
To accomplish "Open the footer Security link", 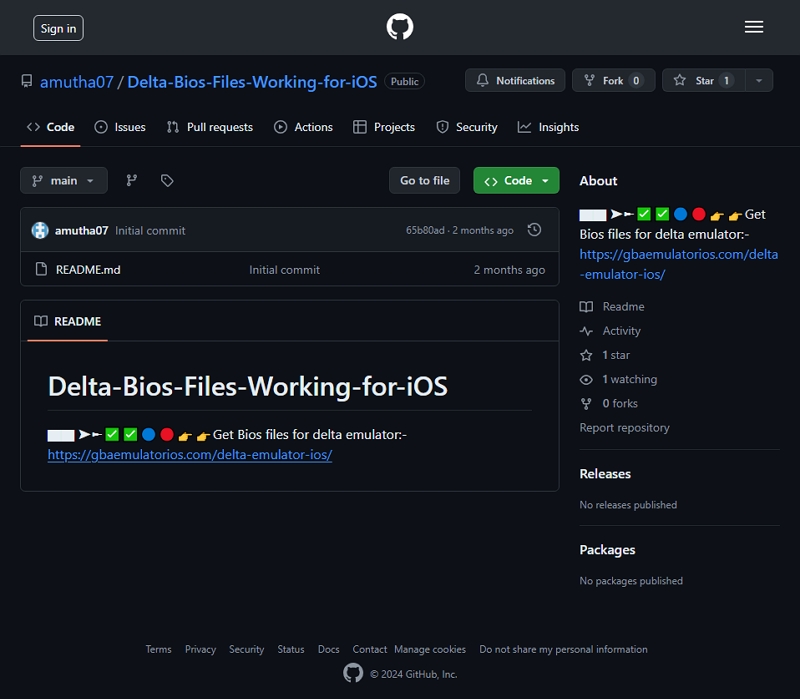I will [x=246, y=649].
